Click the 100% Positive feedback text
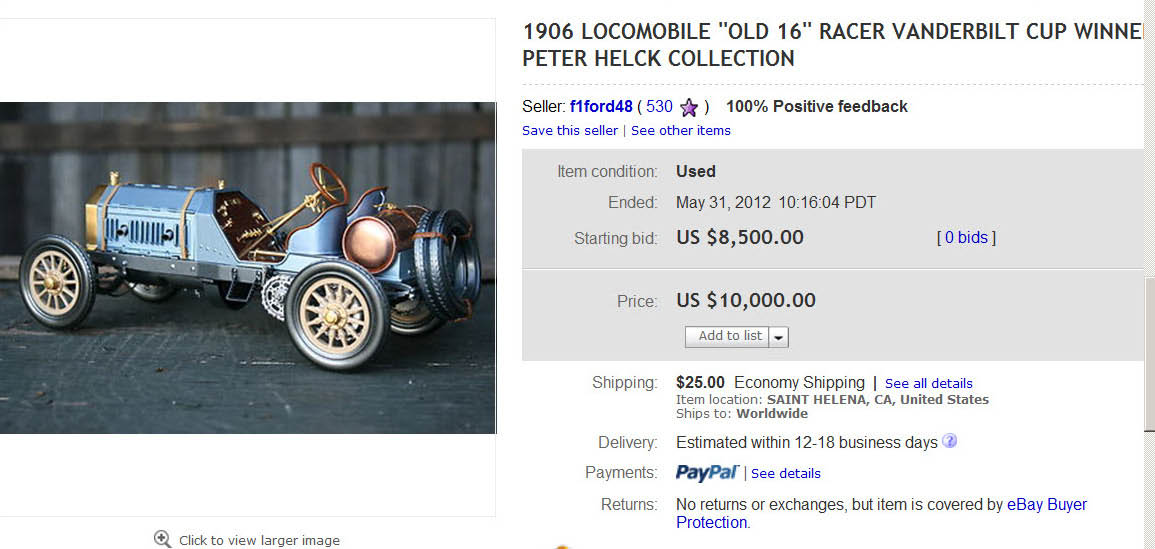Screen dimensions: 1155x549 tap(817, 106)
